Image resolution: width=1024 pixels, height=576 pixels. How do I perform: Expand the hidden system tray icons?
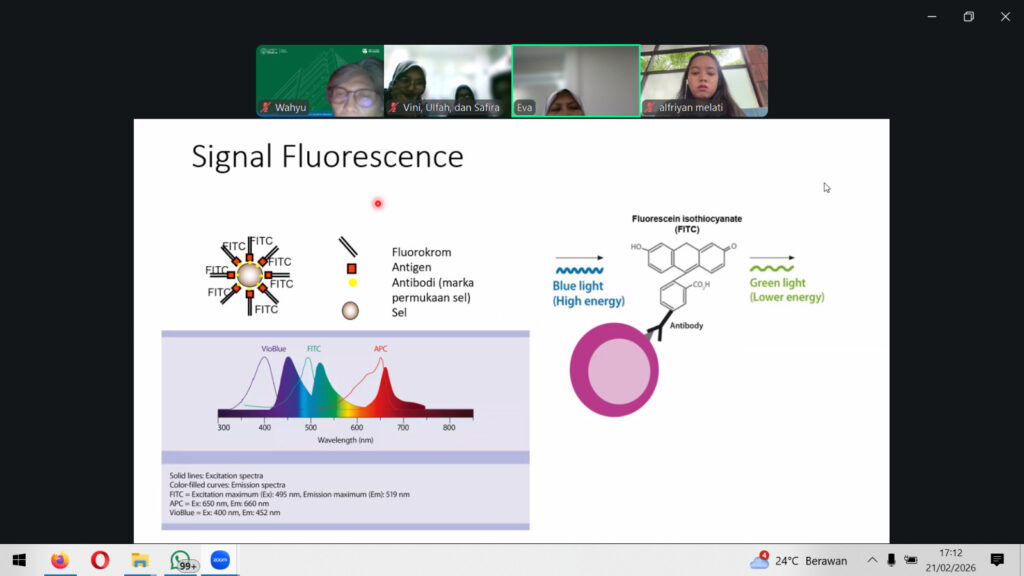point(872,560)
